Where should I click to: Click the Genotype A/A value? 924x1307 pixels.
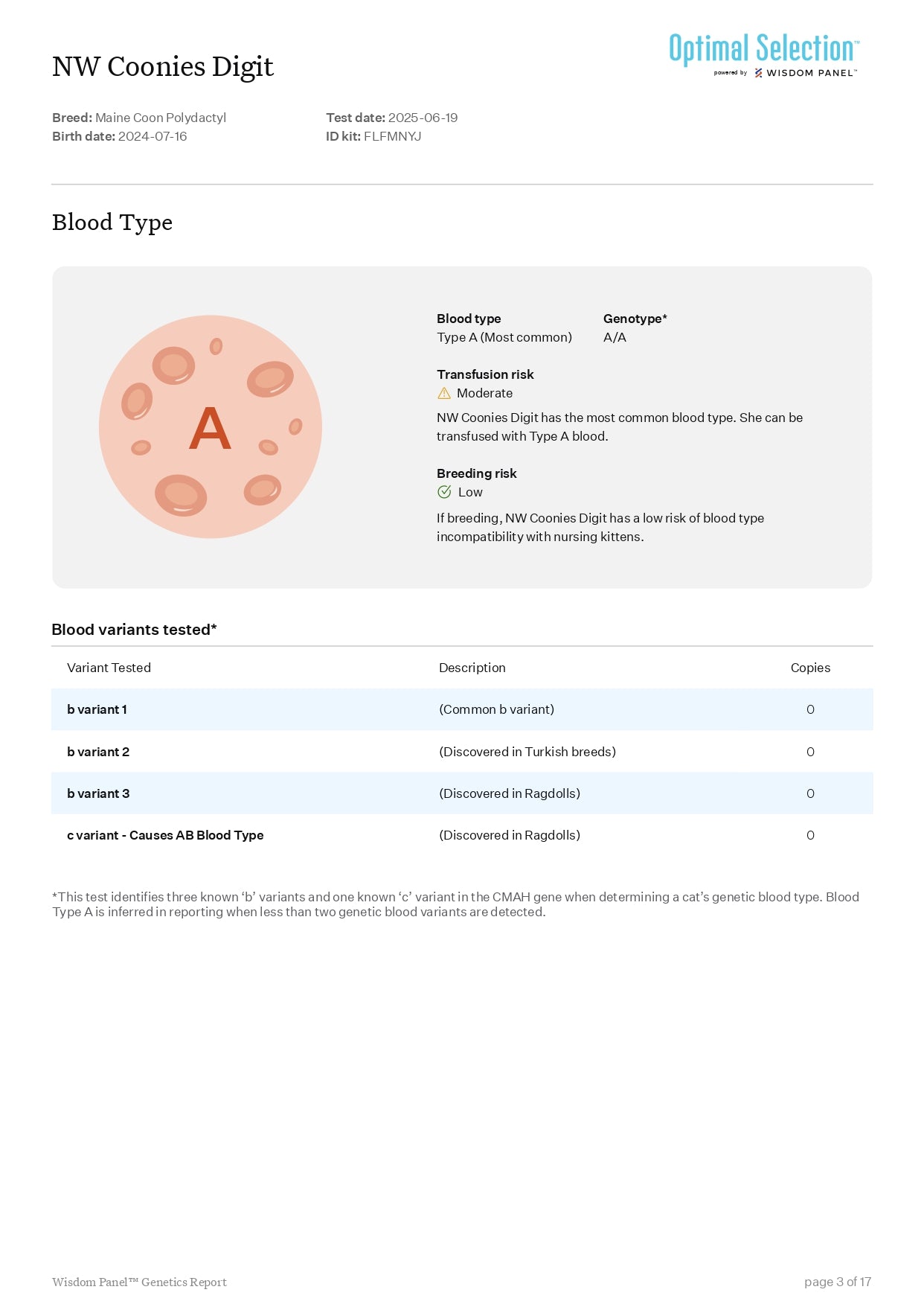(x=615, y=337)
